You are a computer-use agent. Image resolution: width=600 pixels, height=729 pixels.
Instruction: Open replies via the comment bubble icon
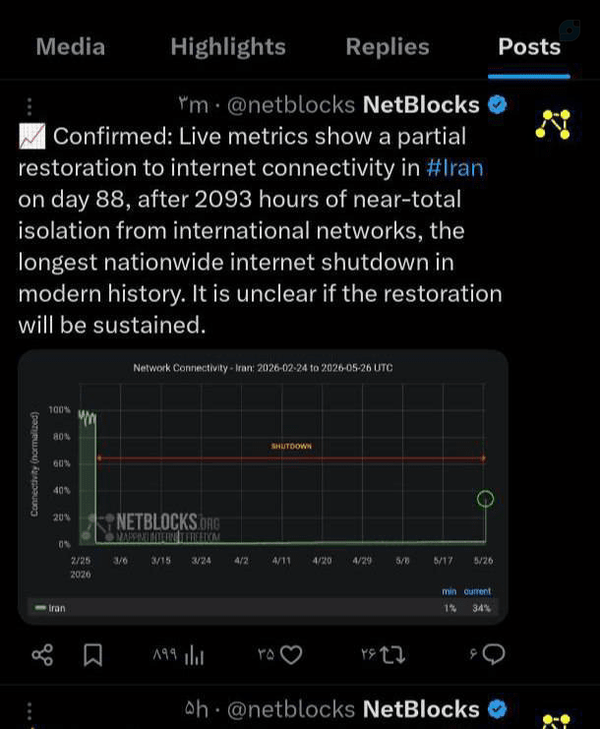tap(494, 654)
